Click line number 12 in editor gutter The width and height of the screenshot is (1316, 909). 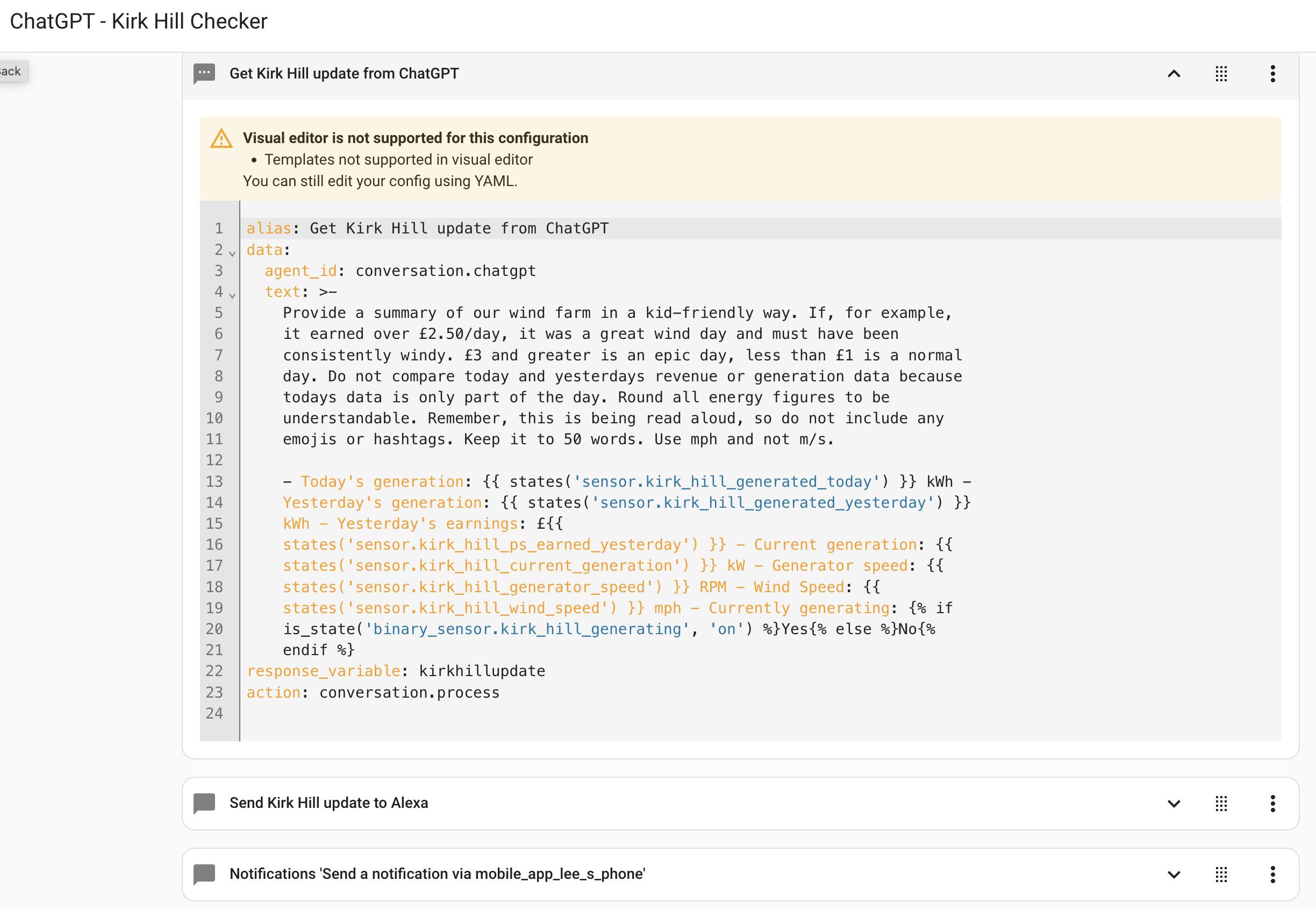click(x=214, y=460)
